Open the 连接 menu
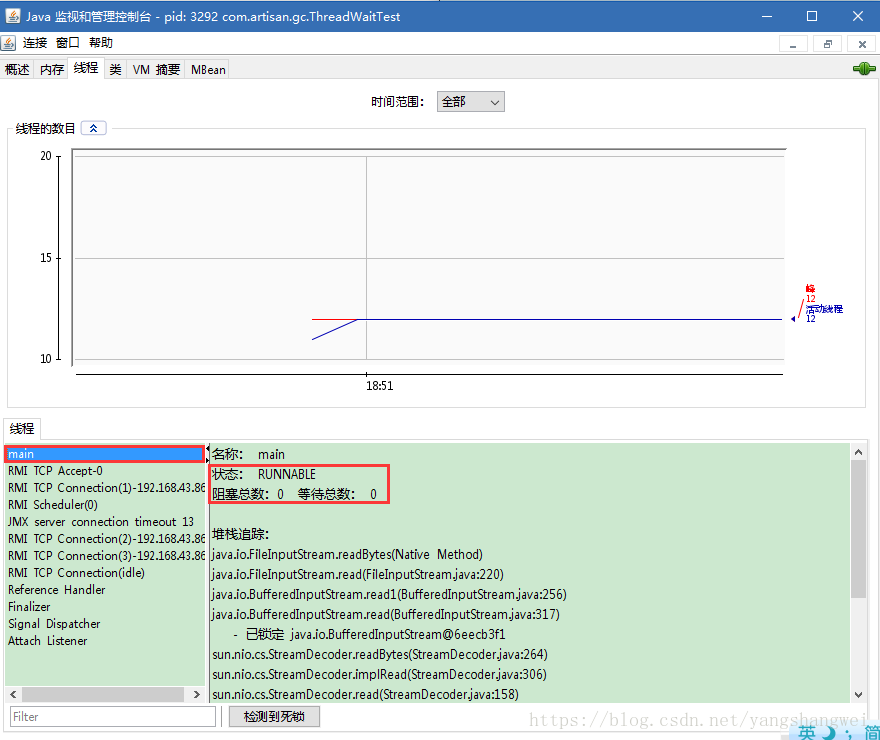This screenshot has height=740, width=880. [35, 43]
